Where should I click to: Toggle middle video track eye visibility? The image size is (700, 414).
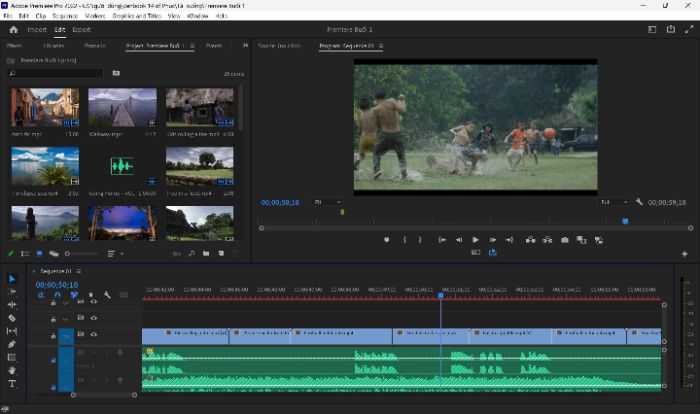click(x=94, y=318)
